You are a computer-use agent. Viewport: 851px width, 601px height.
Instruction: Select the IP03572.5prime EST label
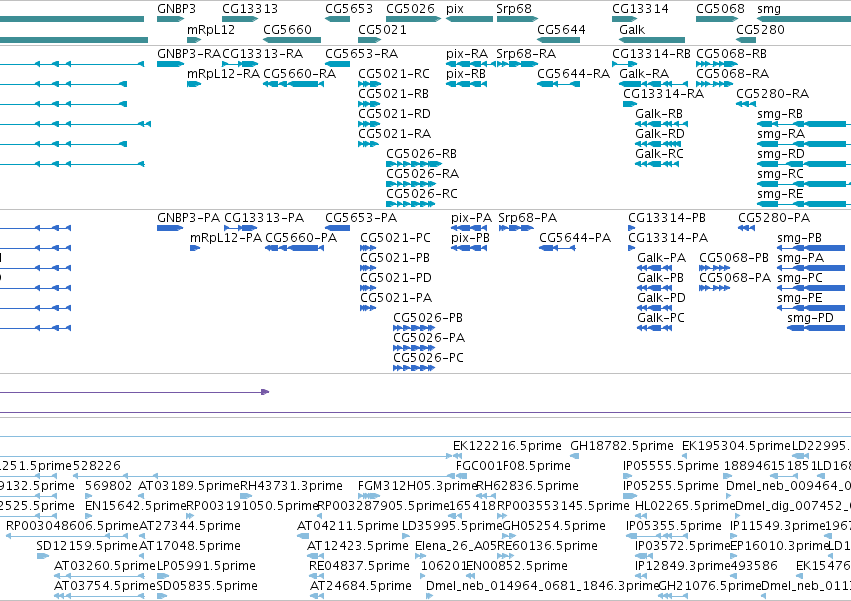click(683, 546)
